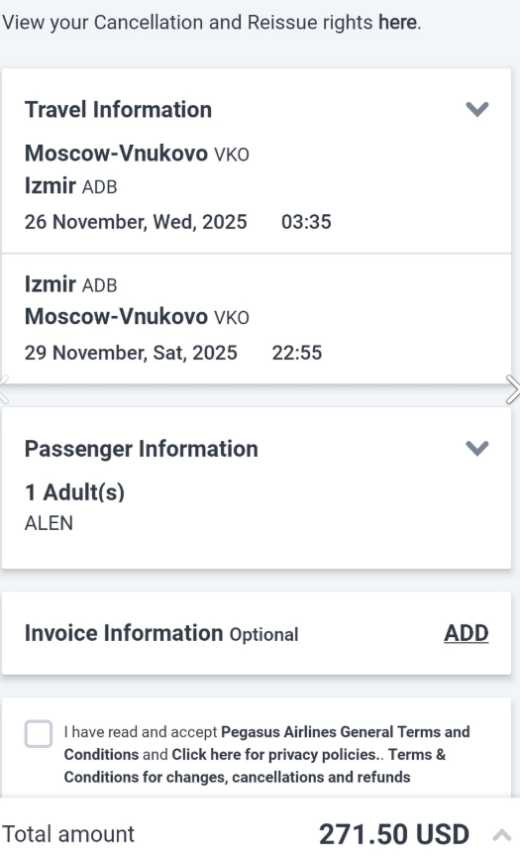Select the Passenger Information heading
The image size is (520, 856).
point(141,449)
